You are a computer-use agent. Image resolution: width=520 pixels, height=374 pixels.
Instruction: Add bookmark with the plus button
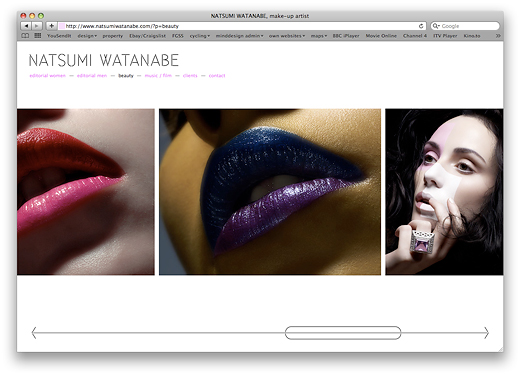tap(51, 26)
